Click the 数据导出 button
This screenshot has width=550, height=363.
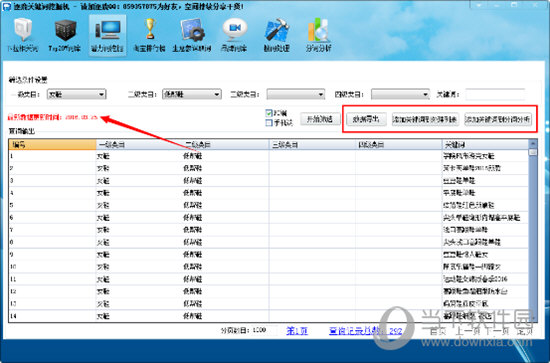(x=366, y=119)
